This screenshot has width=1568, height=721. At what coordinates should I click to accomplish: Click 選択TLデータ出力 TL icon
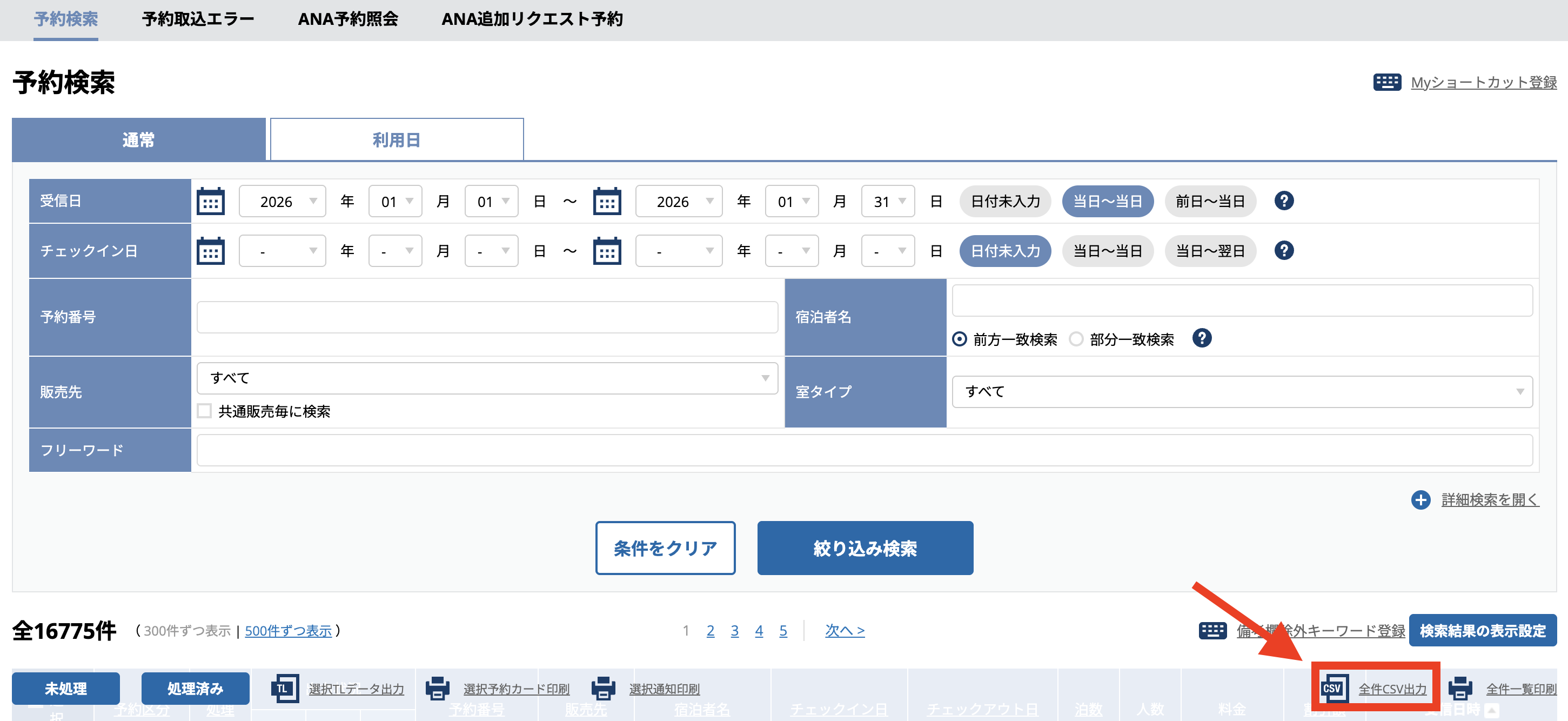[x=284, y=689]
